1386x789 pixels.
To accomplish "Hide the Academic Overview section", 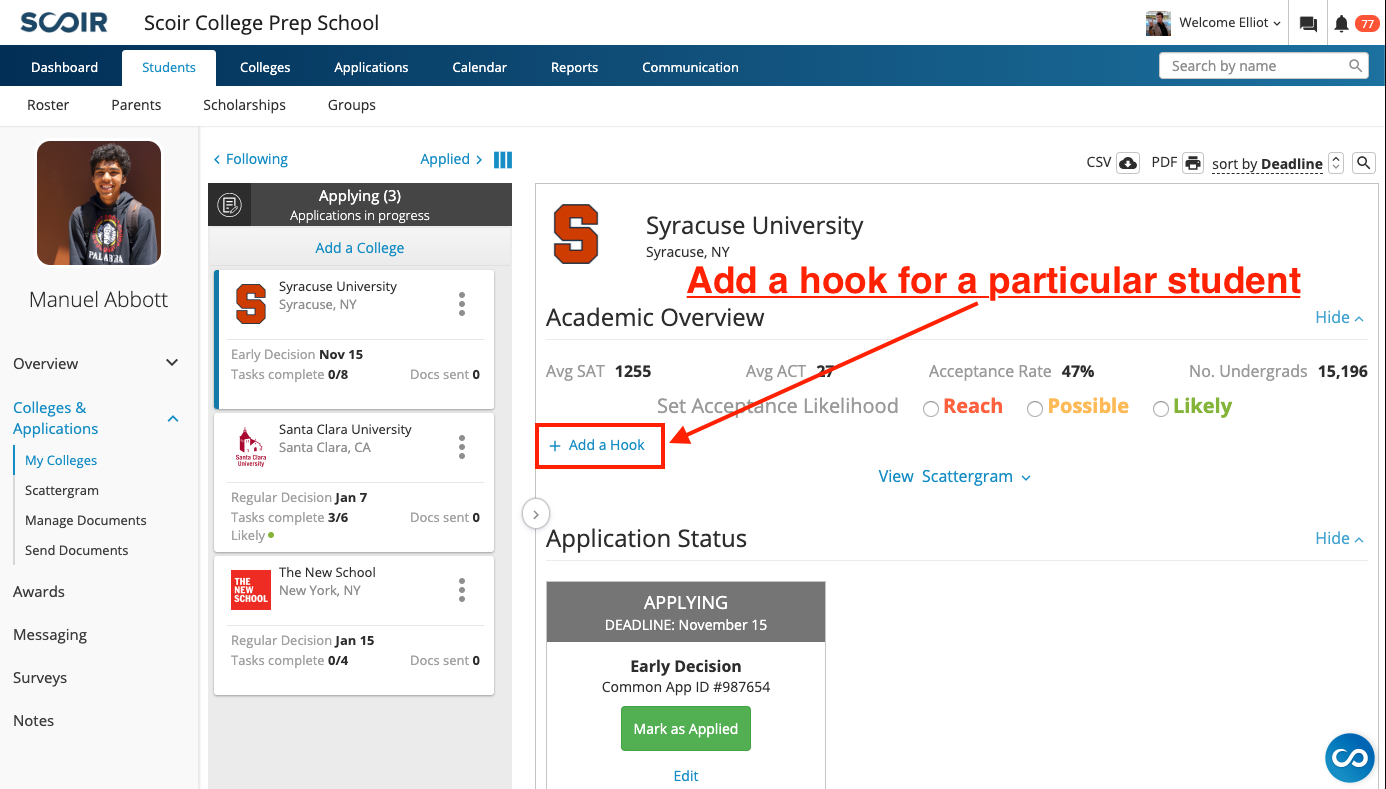I will 1340,317.
